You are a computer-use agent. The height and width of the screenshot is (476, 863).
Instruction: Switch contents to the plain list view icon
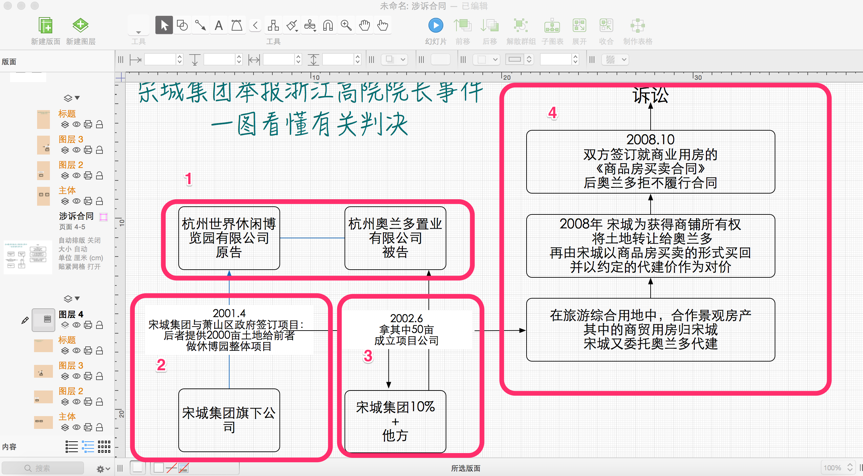coord(72,446)
